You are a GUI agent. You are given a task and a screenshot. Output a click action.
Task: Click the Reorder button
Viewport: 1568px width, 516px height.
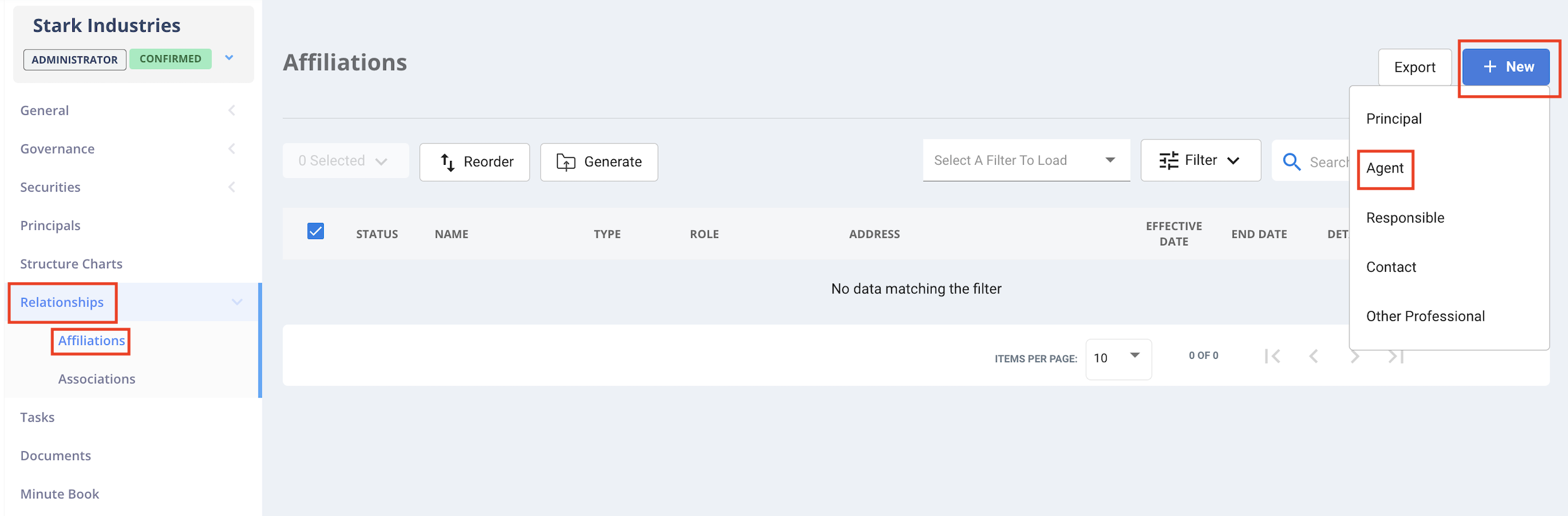(x=475, y=162)
